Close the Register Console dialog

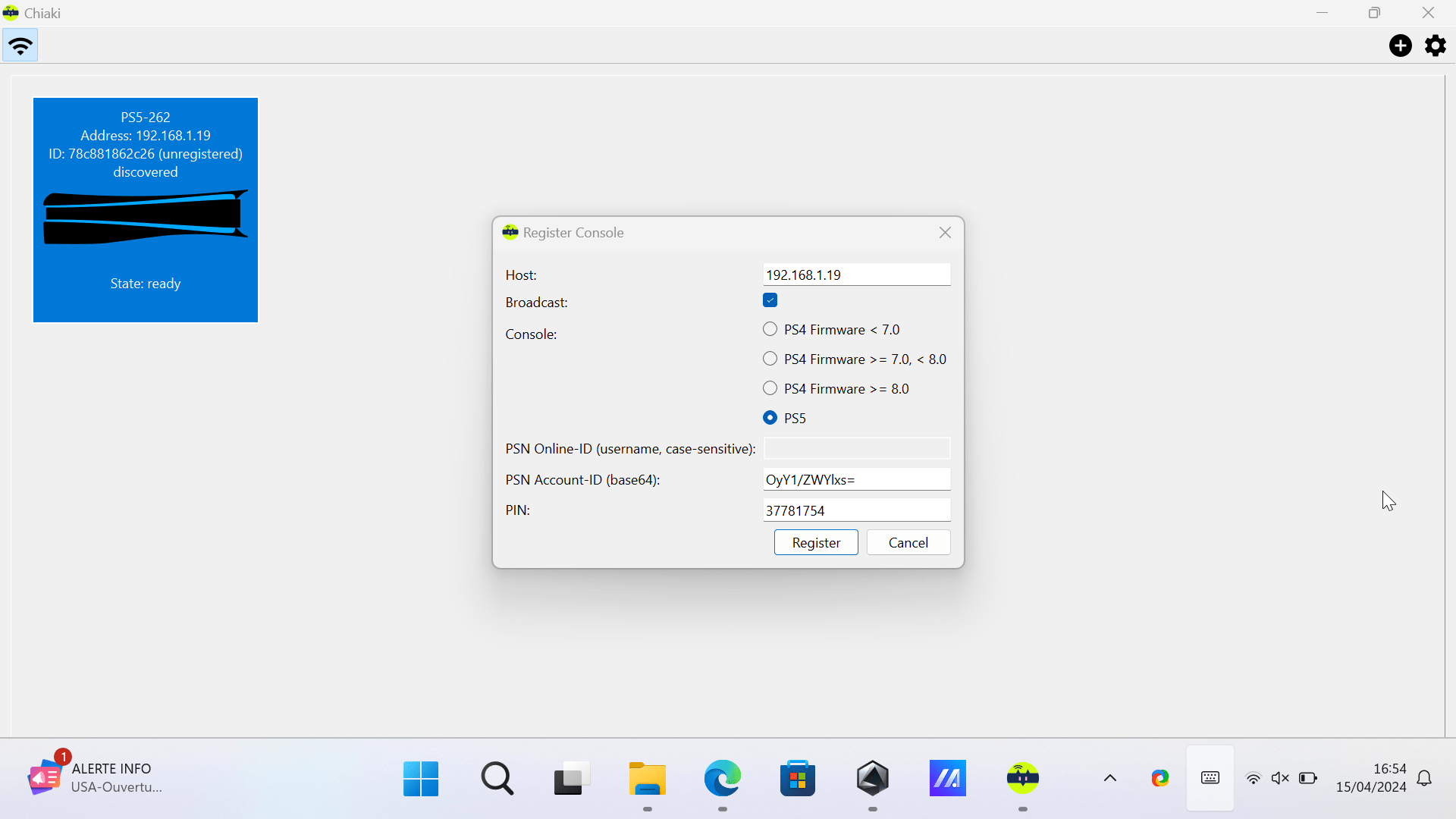click(x=945, y=233)
